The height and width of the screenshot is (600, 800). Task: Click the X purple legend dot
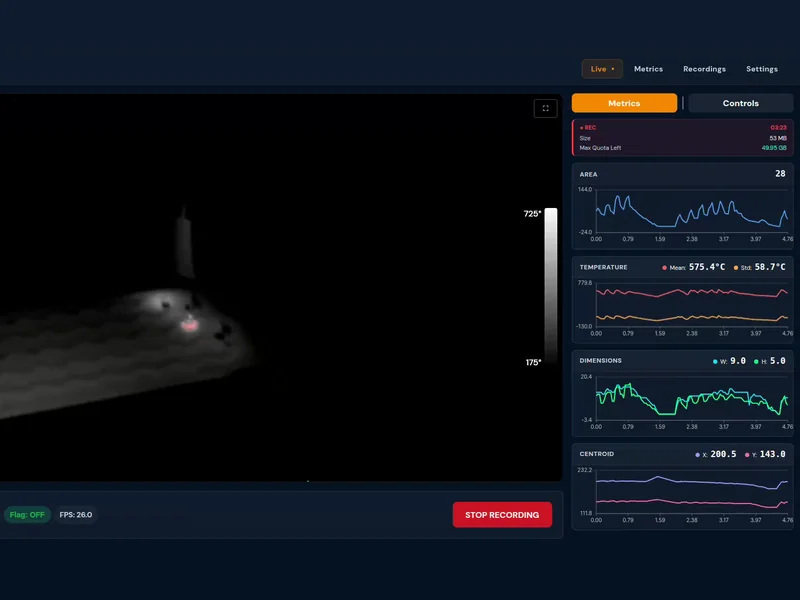697,455
